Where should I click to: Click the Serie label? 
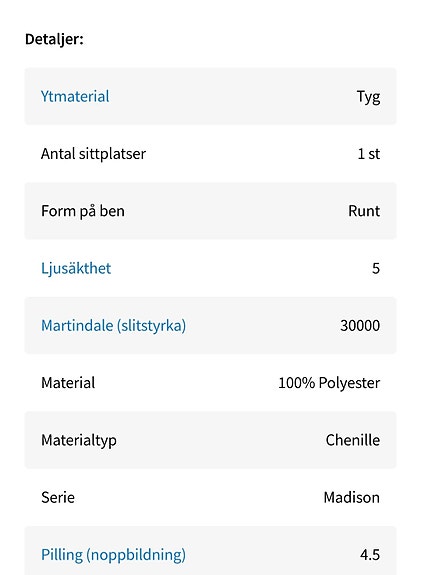(58, 498)
